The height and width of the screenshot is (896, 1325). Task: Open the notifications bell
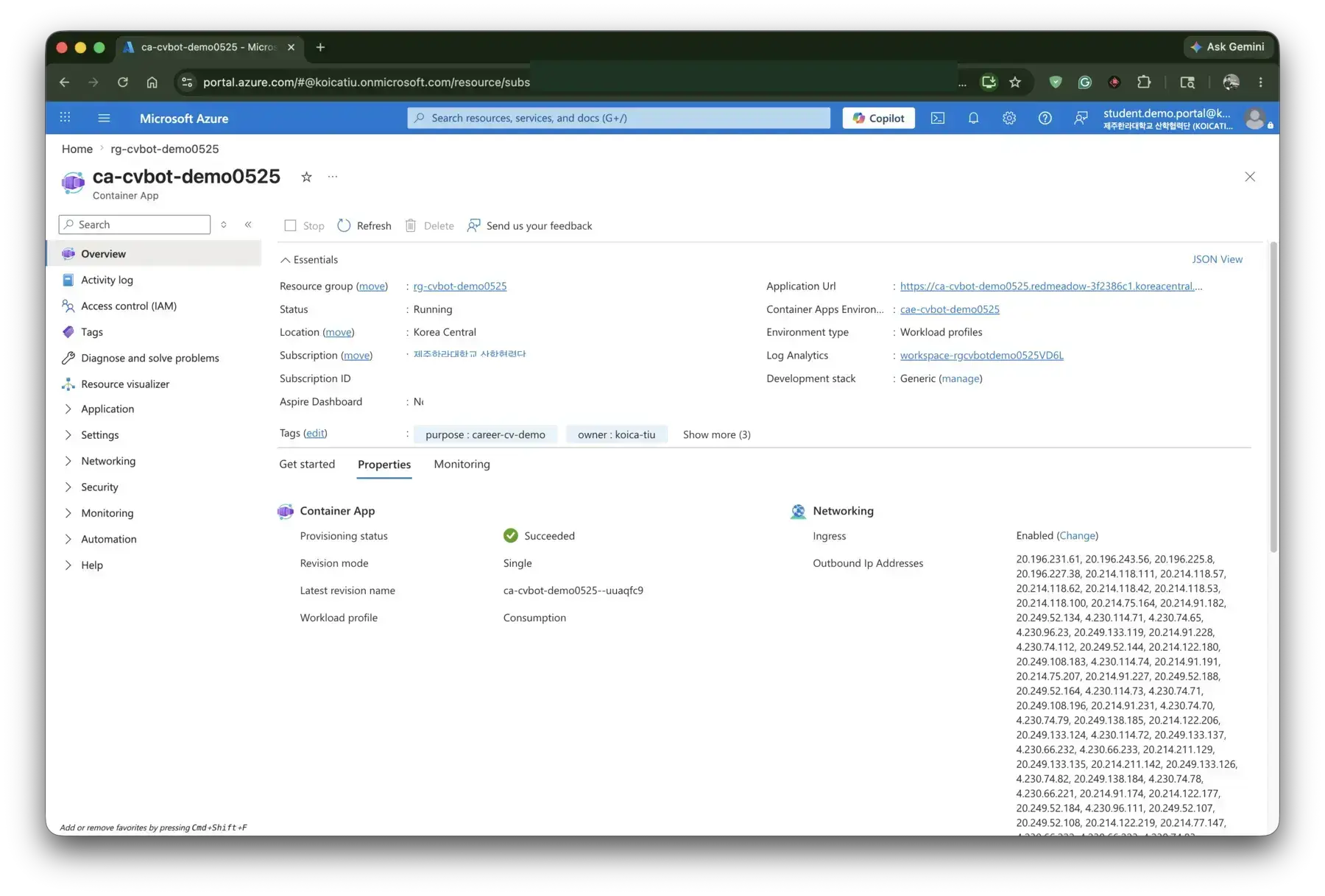coord(973,118)
